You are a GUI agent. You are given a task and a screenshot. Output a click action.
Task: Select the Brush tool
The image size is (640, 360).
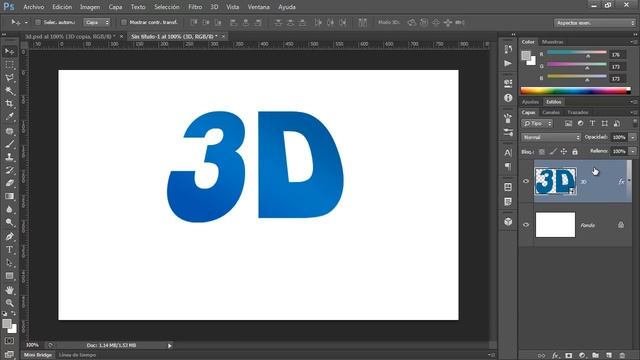9,144
